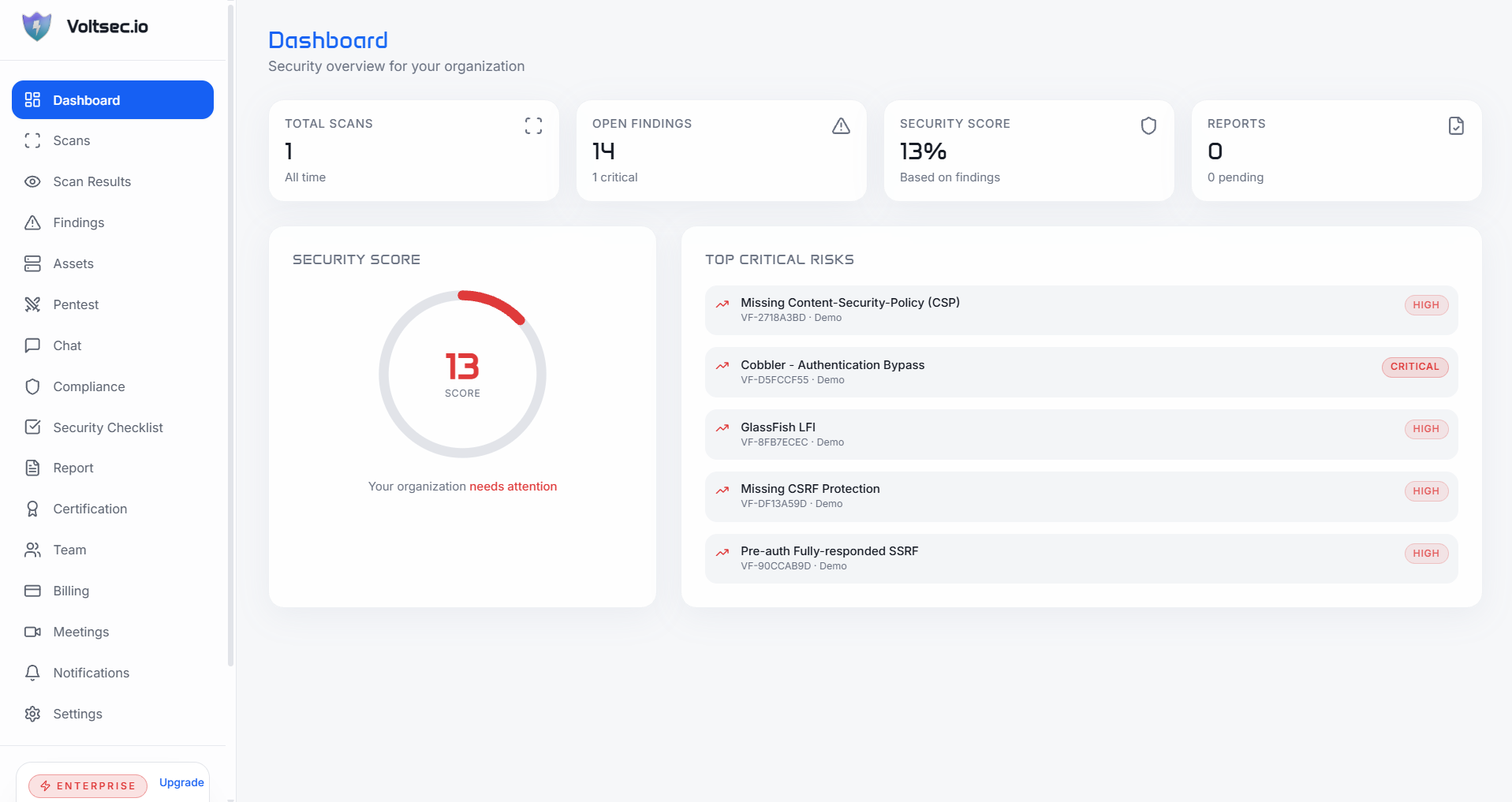
Task: Open Security Checklist
Action: click(113, 427)
